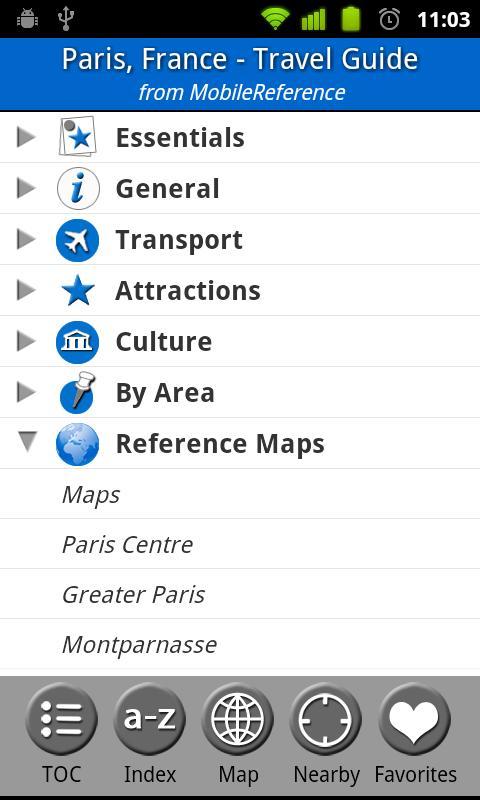Expand the Culture section arrow

26,341
